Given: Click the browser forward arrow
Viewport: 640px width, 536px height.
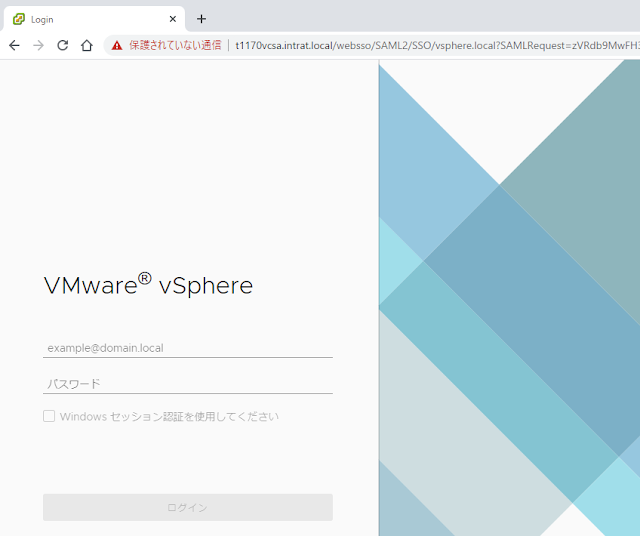Looking at the screenshot, I should (38, 45).
